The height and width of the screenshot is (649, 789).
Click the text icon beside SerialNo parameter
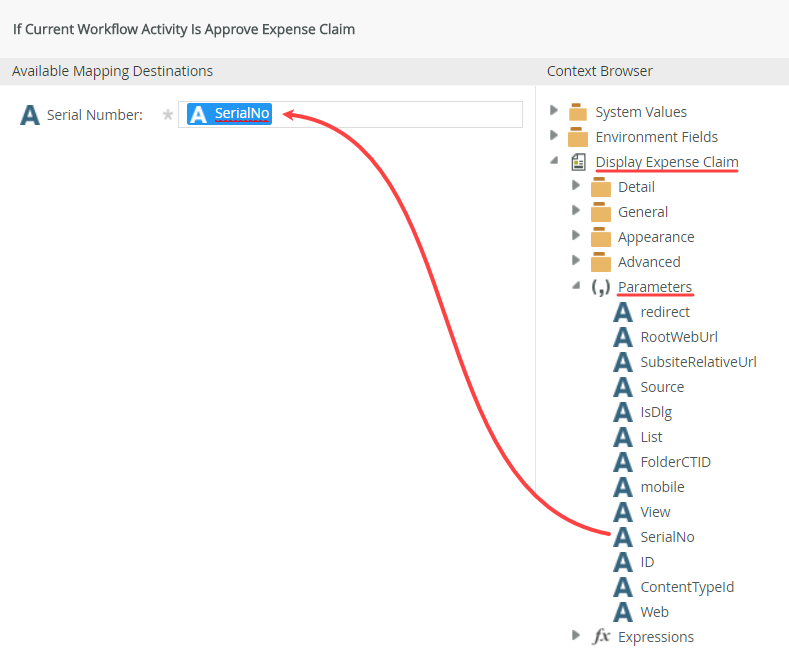click(622, 537)
